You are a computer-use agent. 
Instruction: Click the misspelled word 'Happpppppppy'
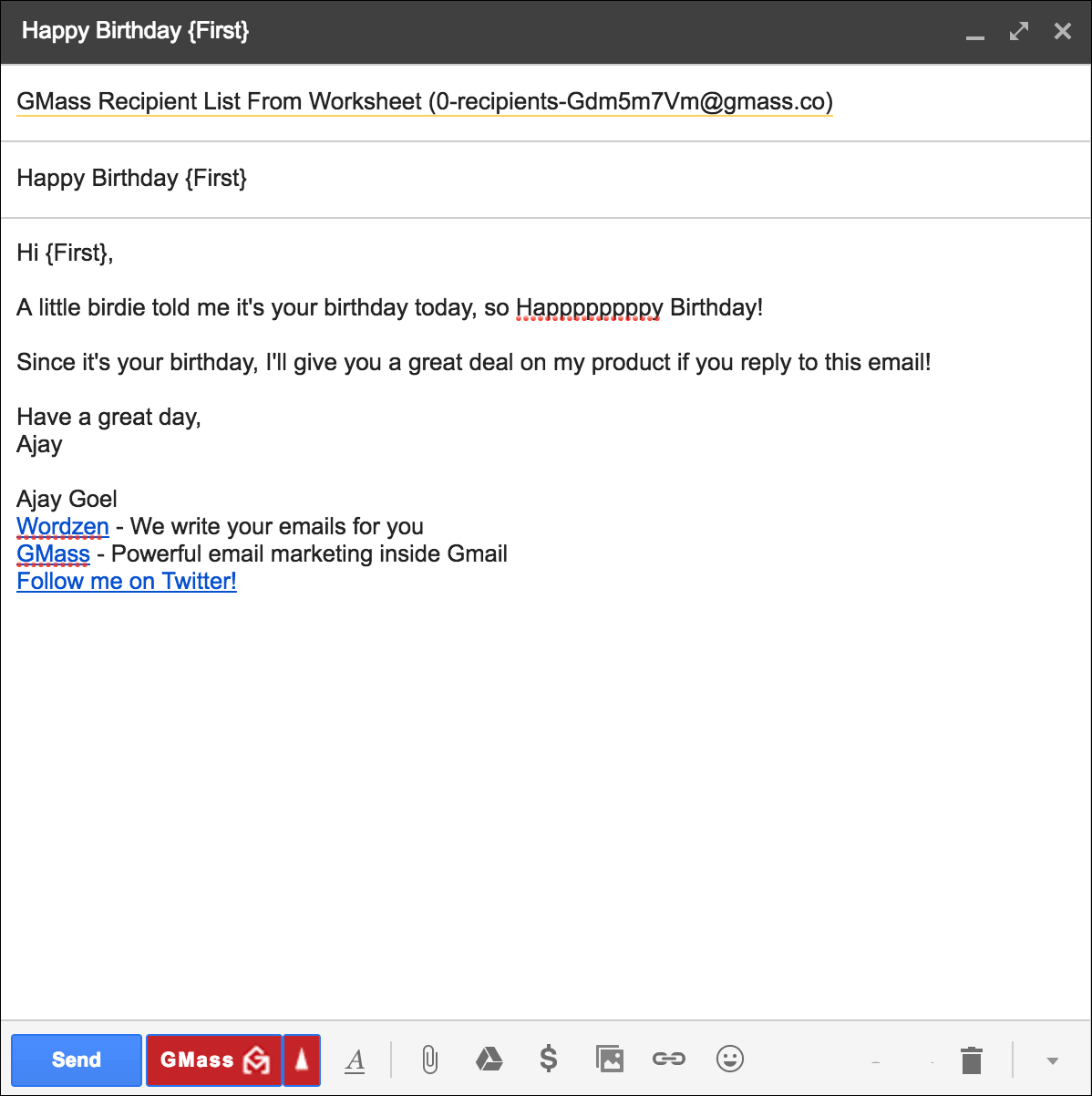click(588, 307)
